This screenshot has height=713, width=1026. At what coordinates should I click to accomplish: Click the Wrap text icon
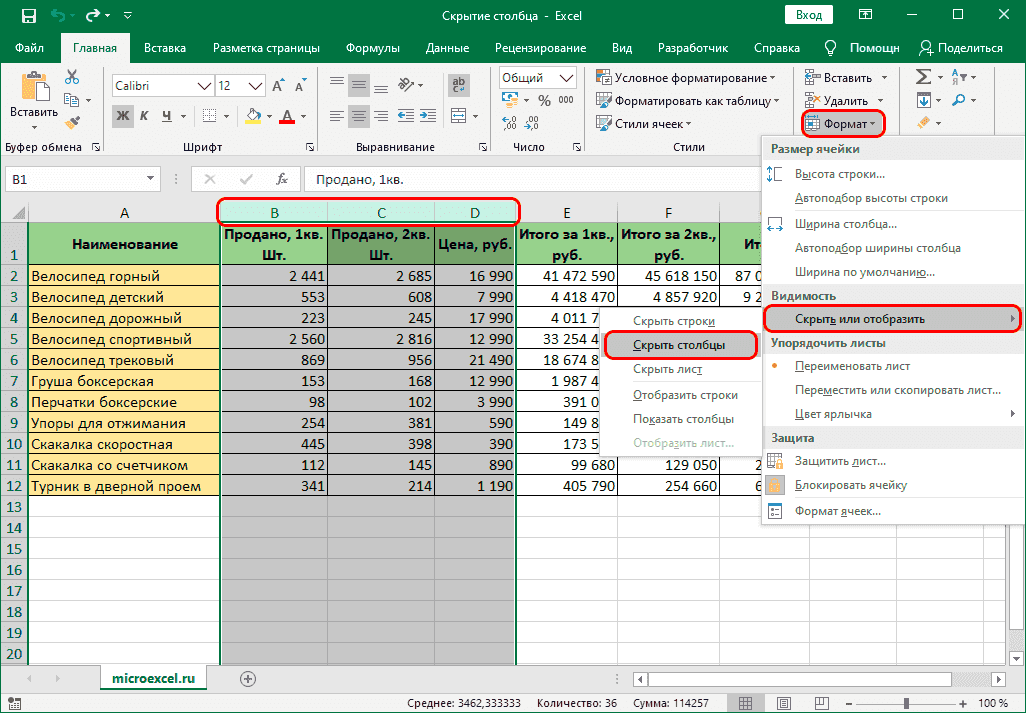tap(460, 84)
